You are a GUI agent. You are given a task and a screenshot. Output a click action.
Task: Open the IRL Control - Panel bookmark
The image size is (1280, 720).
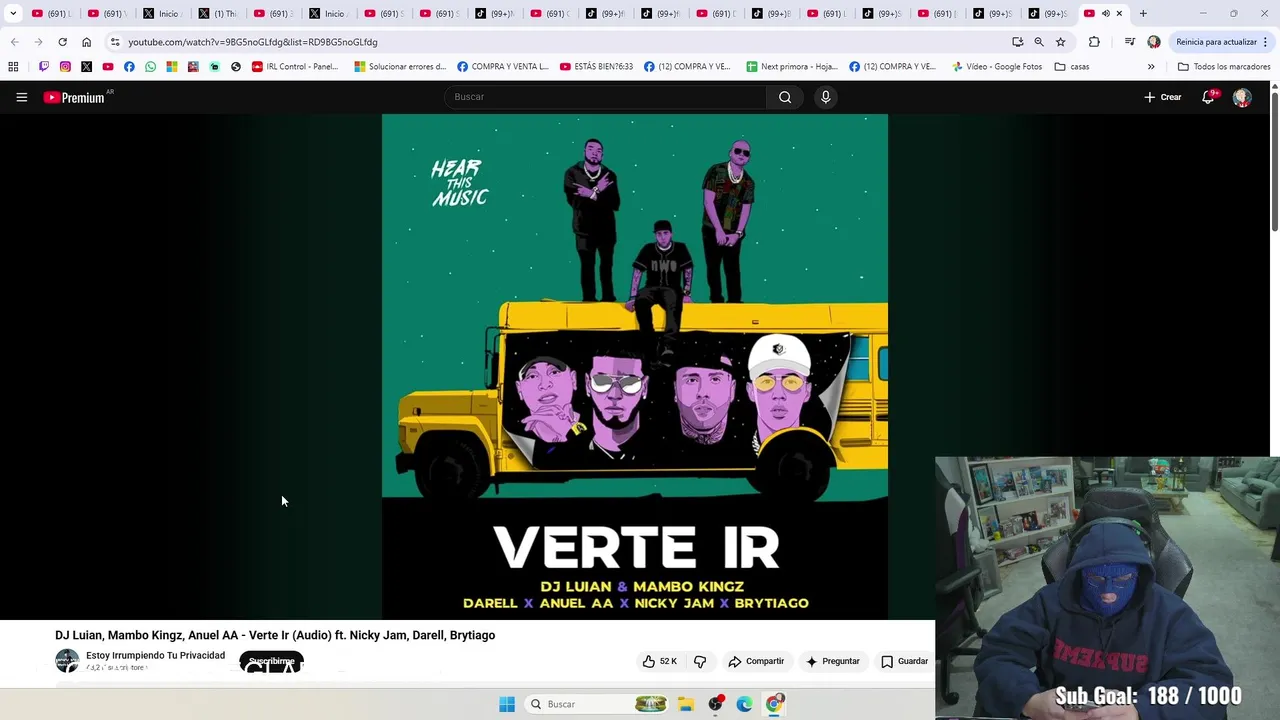(295, 67)
